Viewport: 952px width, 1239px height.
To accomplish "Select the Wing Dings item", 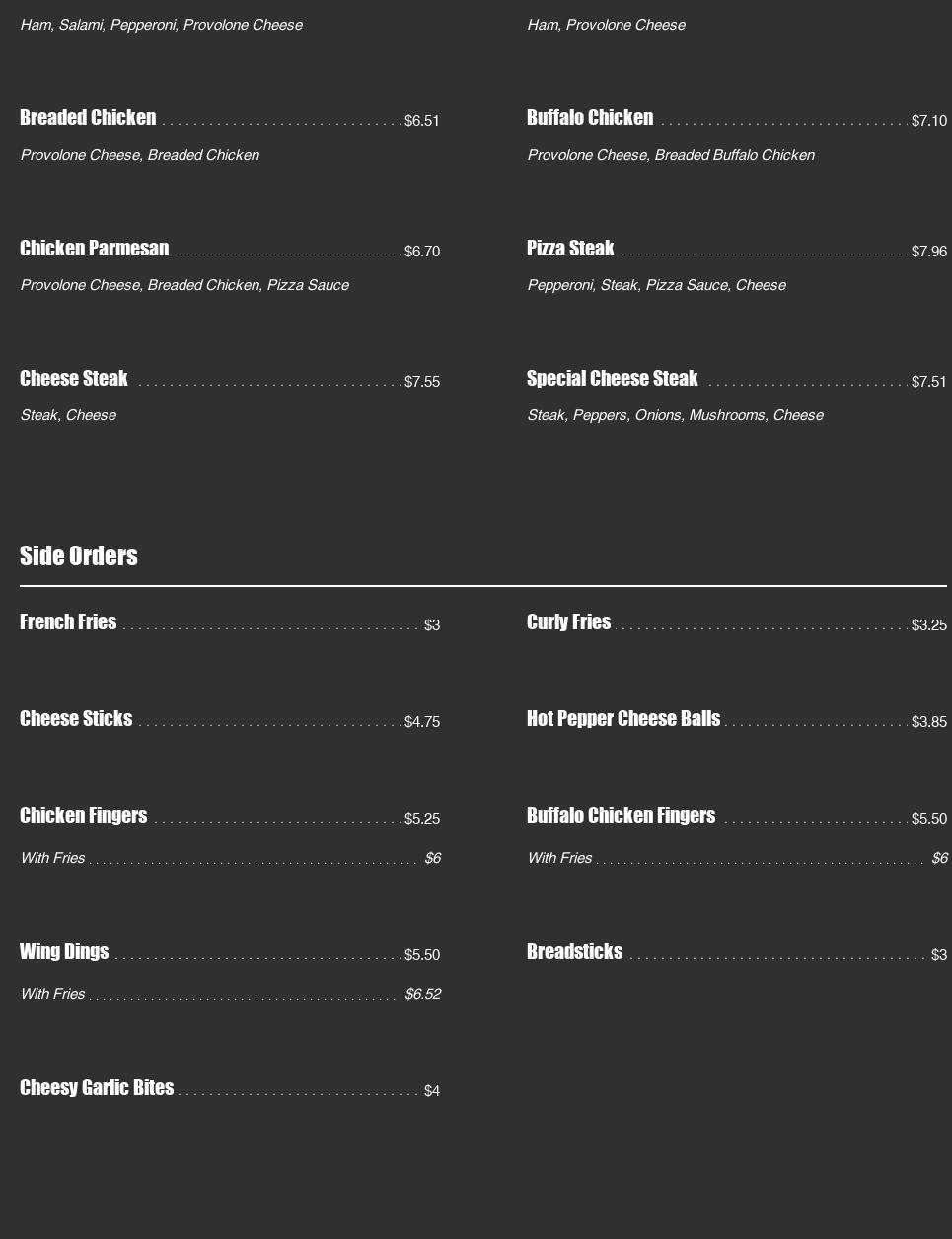I will [64, 952].
